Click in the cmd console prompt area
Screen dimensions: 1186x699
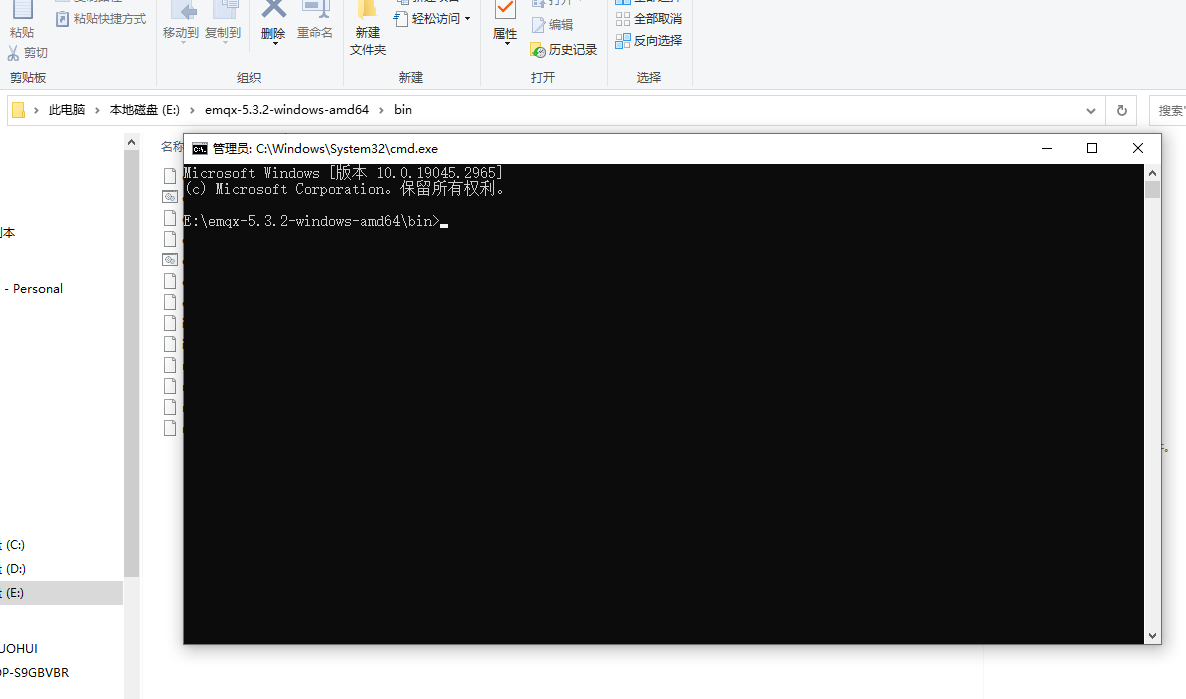tap(663, 404)
